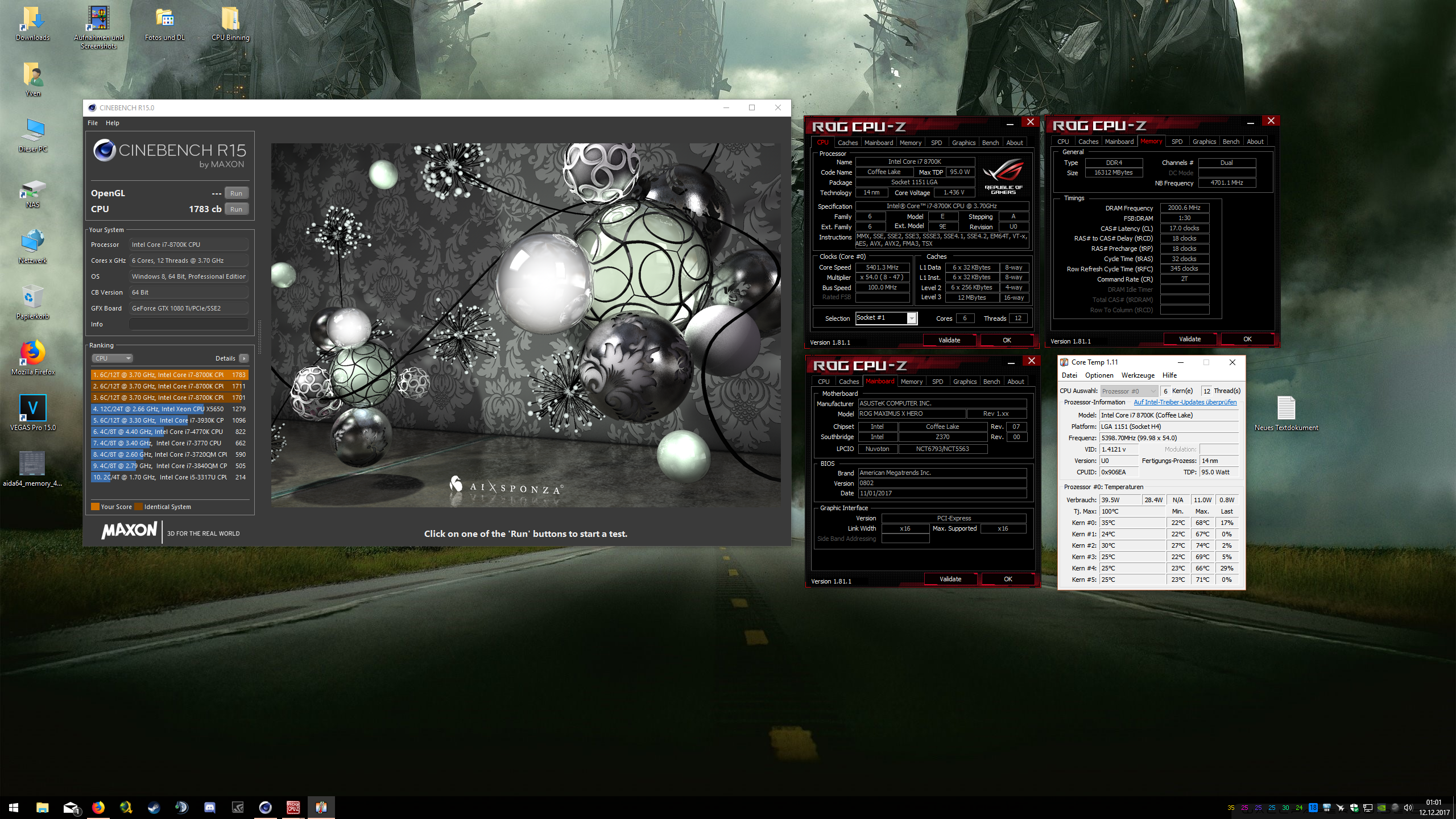Open the Windows Start menu
Viewport: 1456px width, 819px height.
click(x=14, y=808)
